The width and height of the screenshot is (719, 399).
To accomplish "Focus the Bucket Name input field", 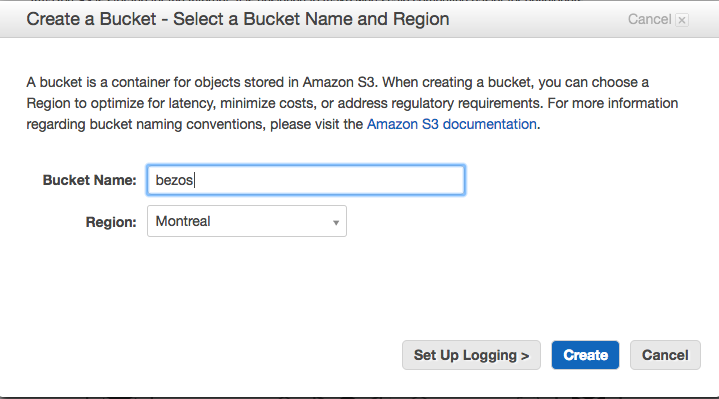I will [306, 180].
